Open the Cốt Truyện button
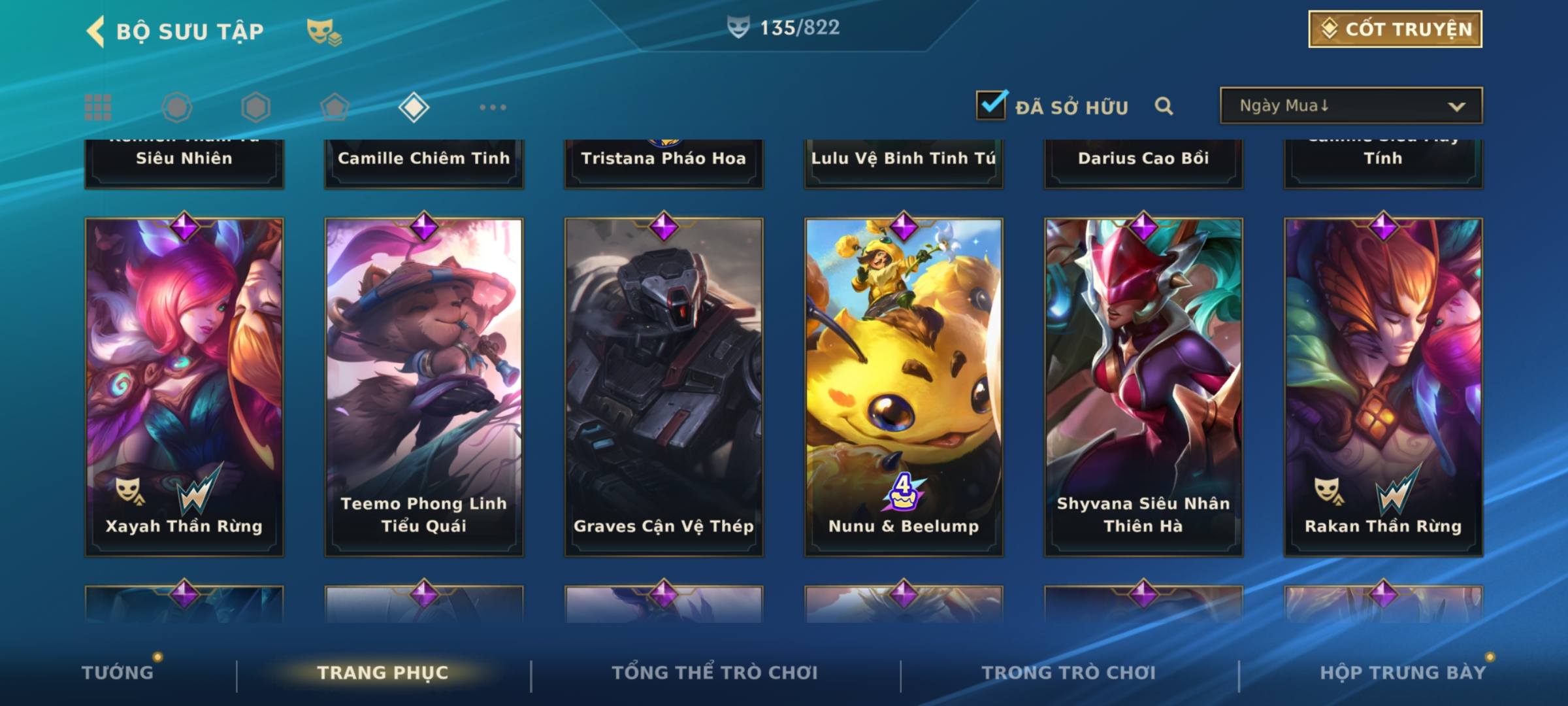The image size is (1568, 706). [1395, 29]
